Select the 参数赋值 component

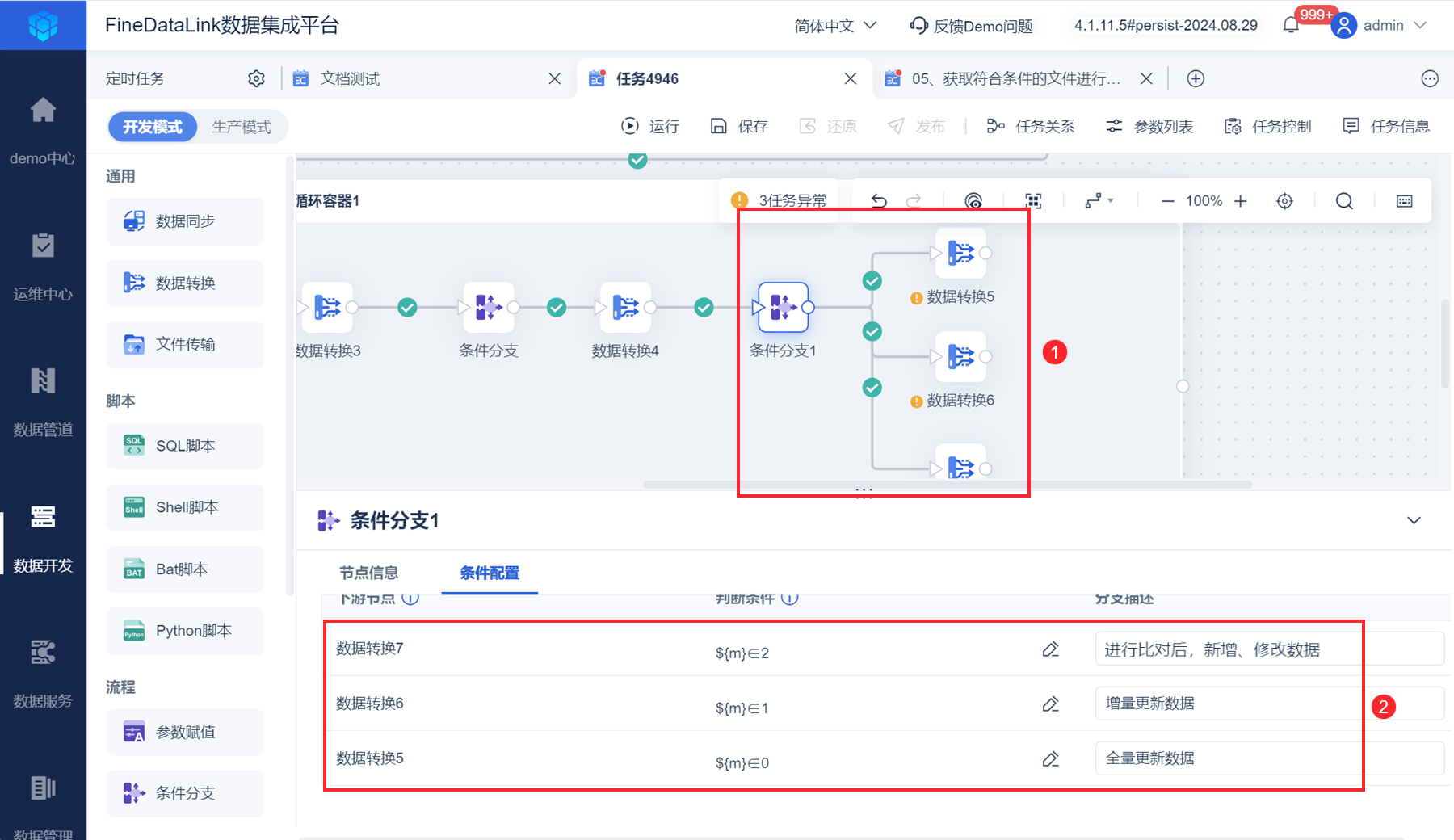click(x=185, y=732)
